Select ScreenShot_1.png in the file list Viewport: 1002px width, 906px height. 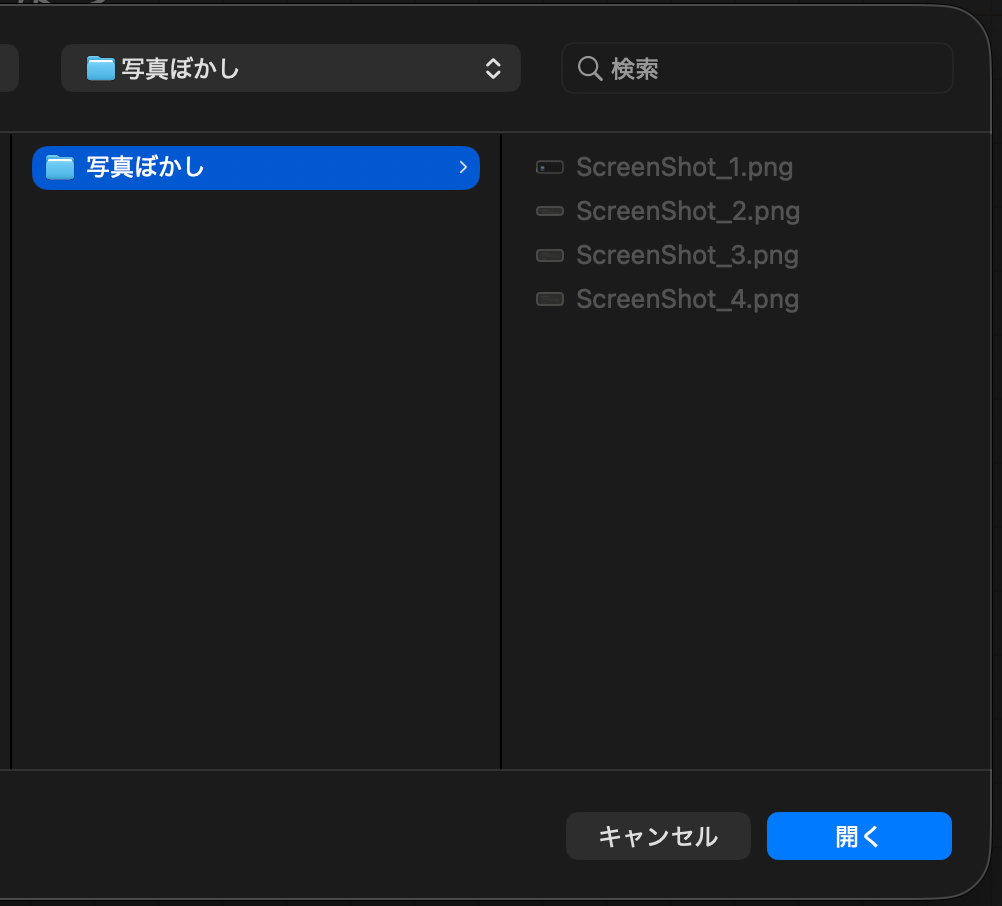coord(684,167)
